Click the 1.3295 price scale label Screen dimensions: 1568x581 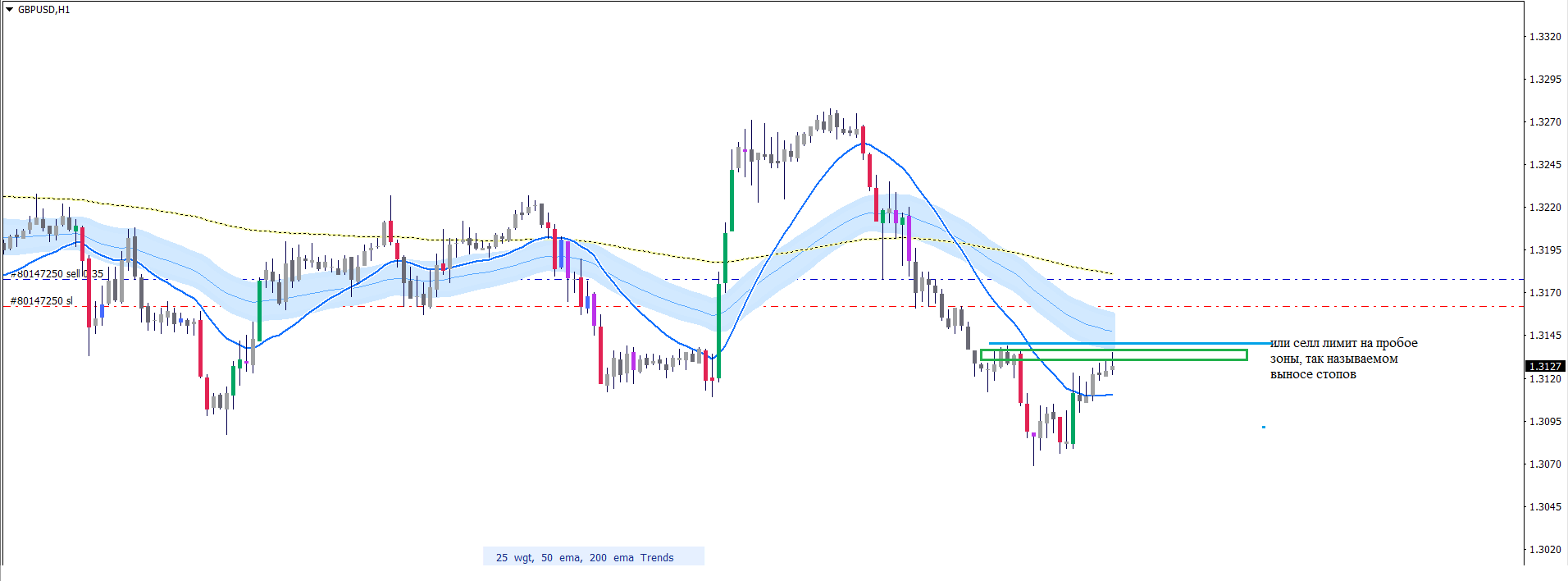tap(1545, 80)
